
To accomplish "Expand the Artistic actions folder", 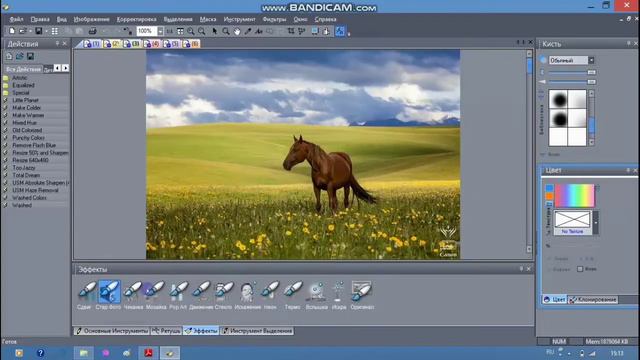I will click(20, 78).
